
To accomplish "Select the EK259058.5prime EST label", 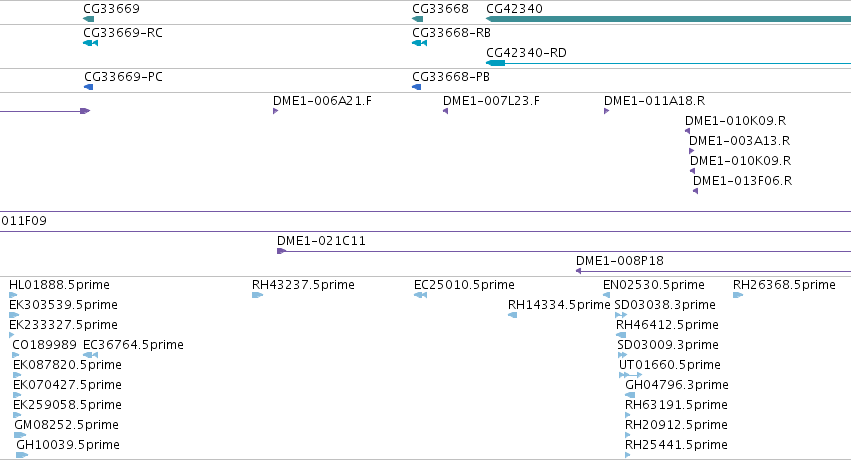I will [x=67, y=405].
